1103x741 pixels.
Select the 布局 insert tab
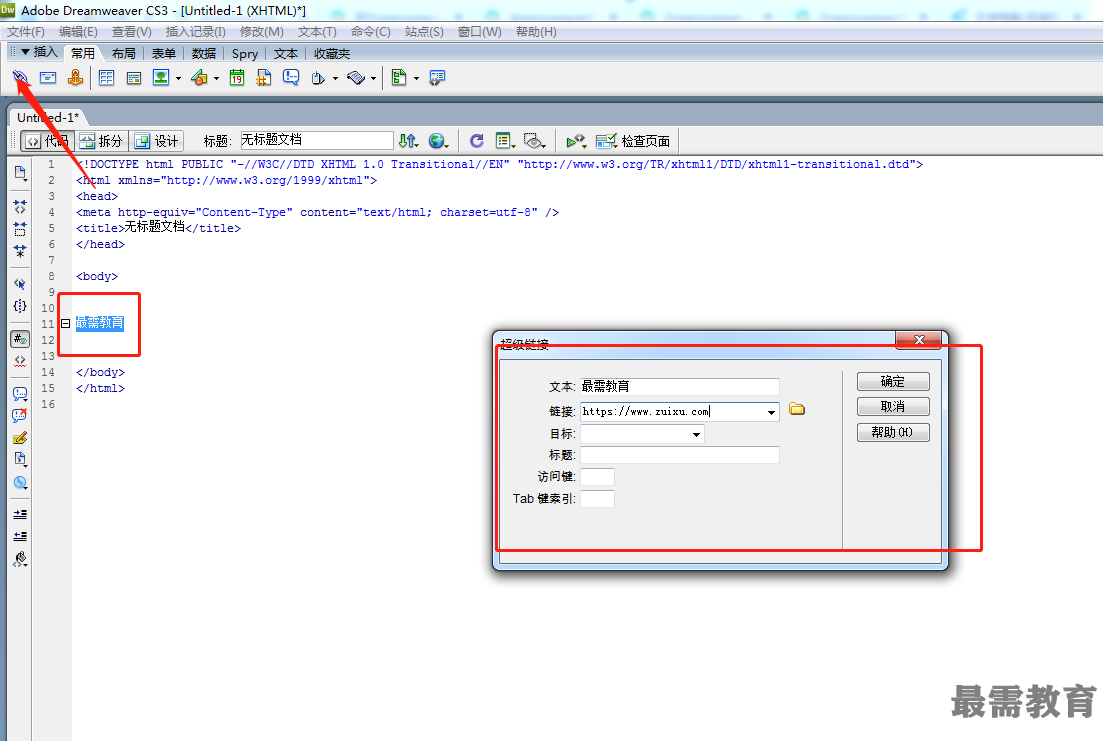point(123,53)
